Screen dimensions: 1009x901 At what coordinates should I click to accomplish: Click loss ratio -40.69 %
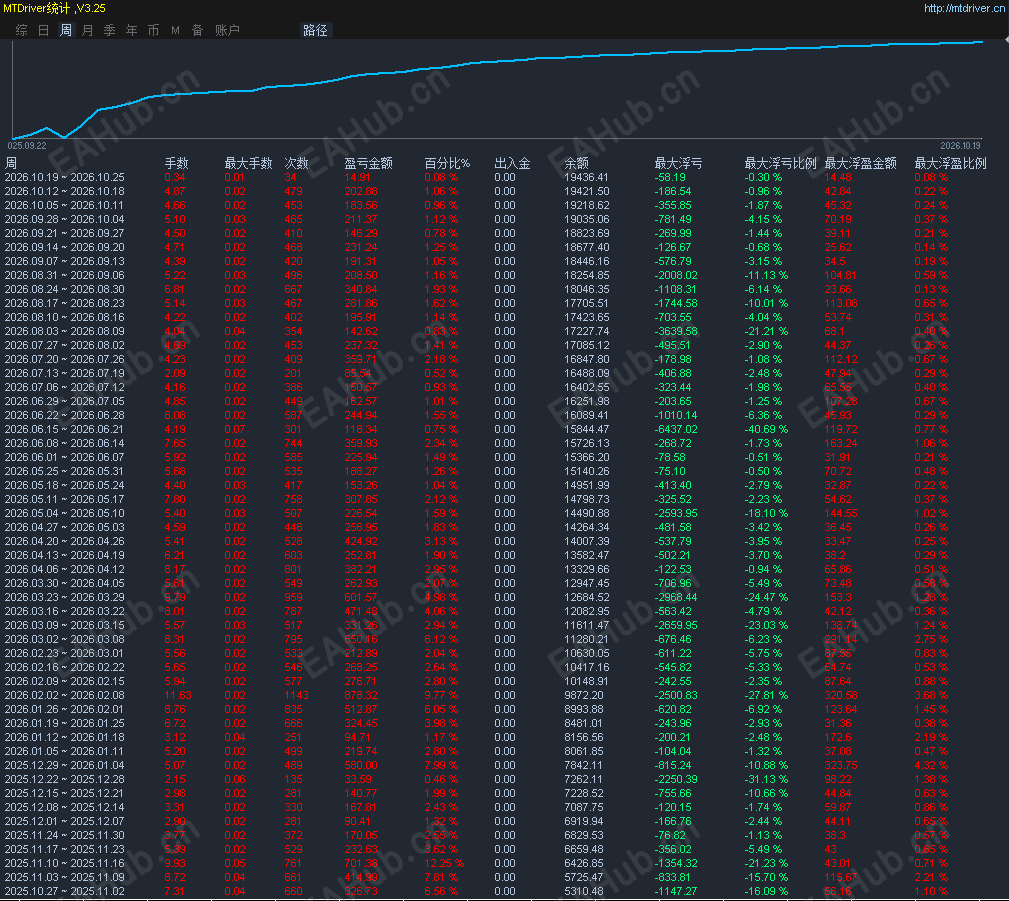click(x=766, y=429)
